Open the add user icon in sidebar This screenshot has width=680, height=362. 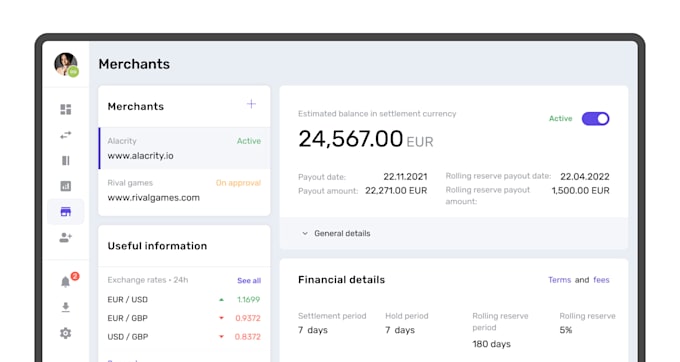pyautogui.click(x=65, y=237)
